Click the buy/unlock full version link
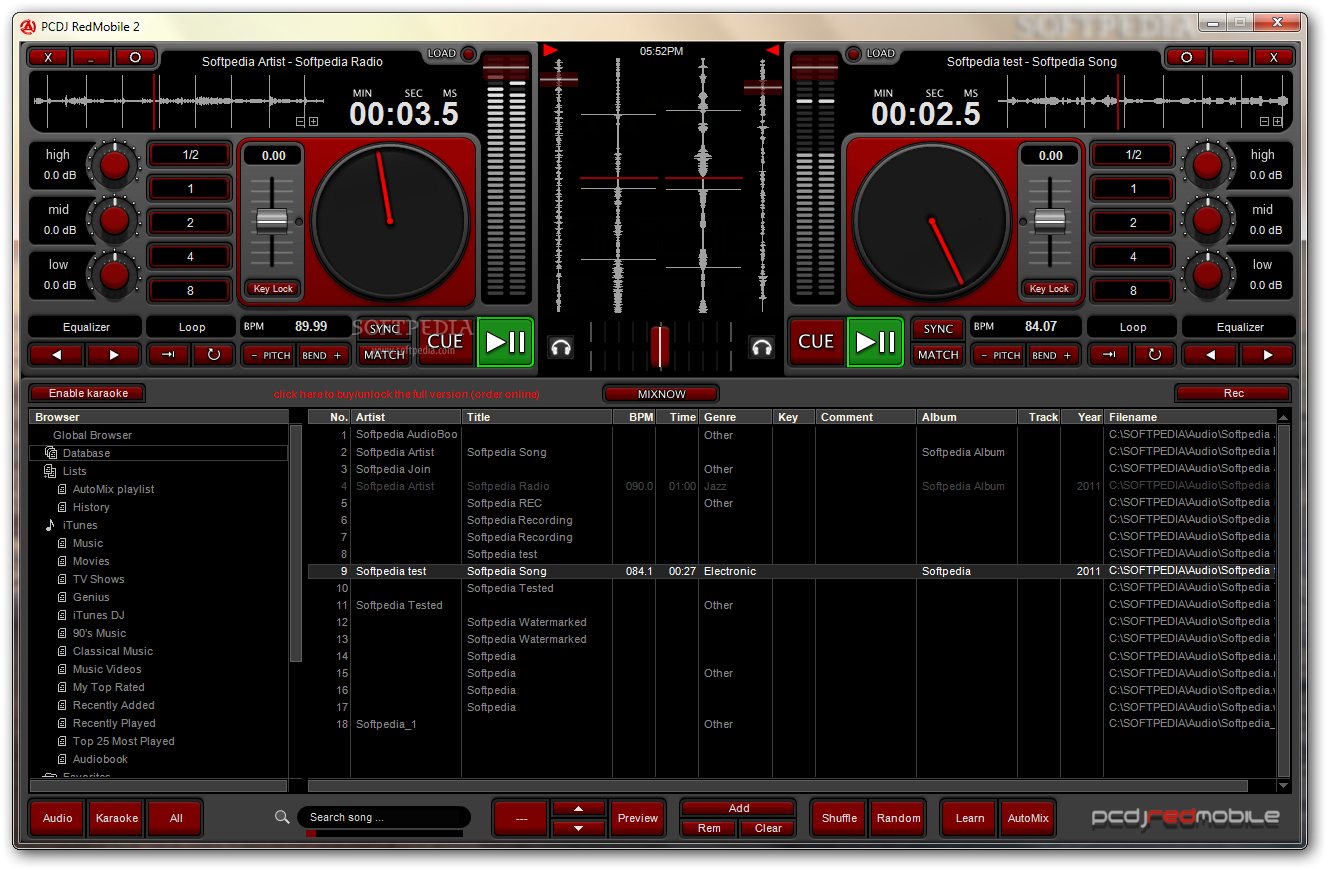Image resolution: width=1328 pixels, height=870 pixels. [x=406, y=394]
